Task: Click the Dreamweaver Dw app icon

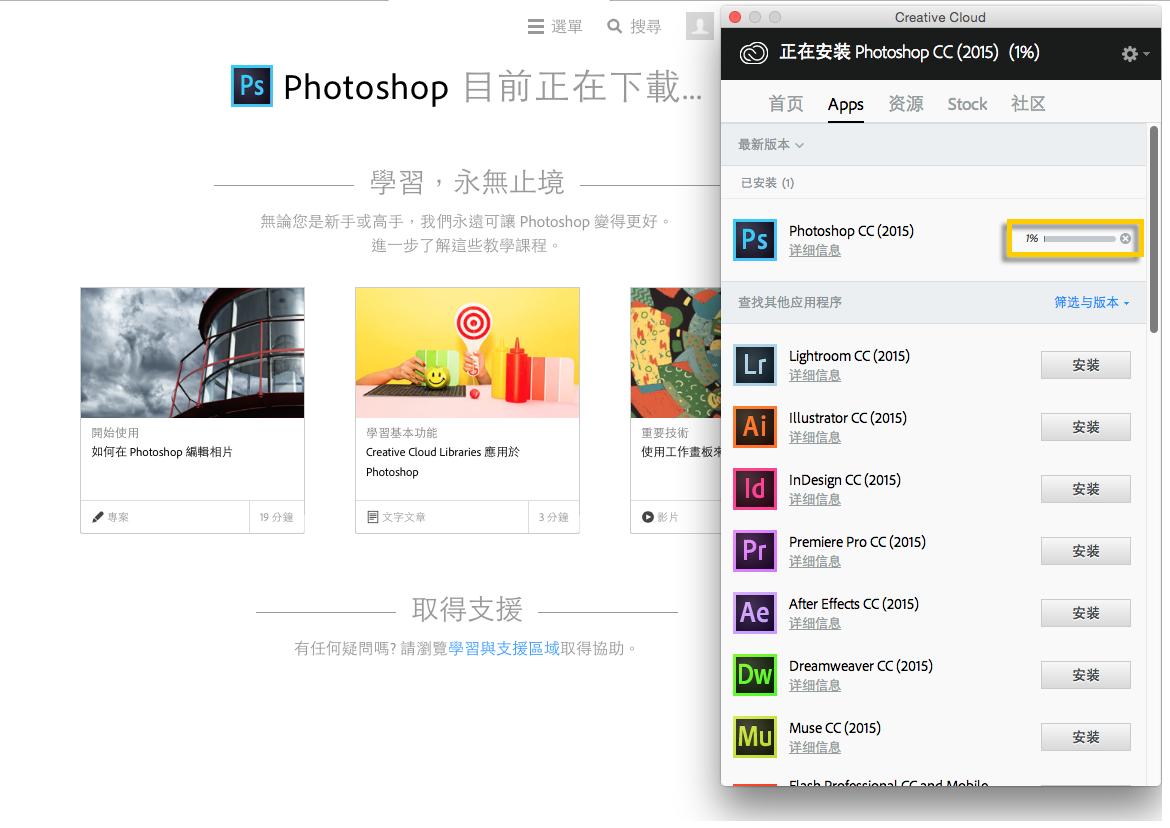Action: coord(754,674)
